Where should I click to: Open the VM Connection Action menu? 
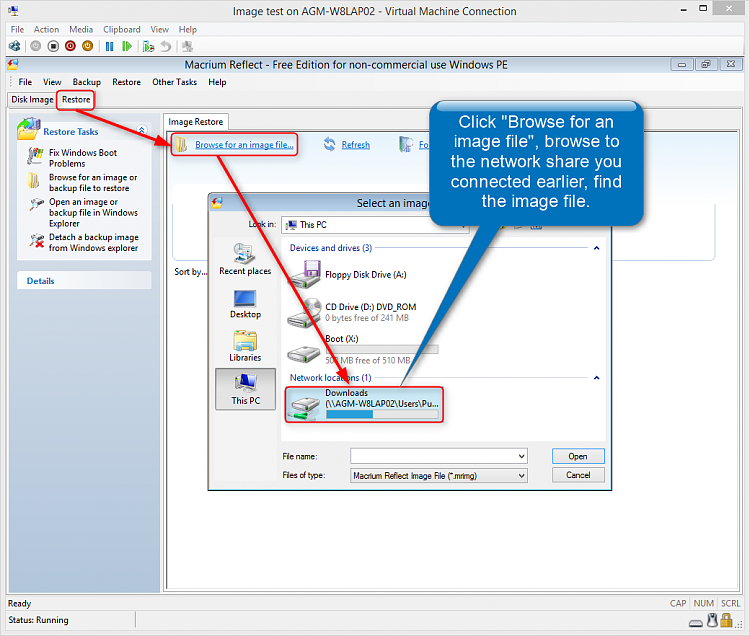coord(46,29)
